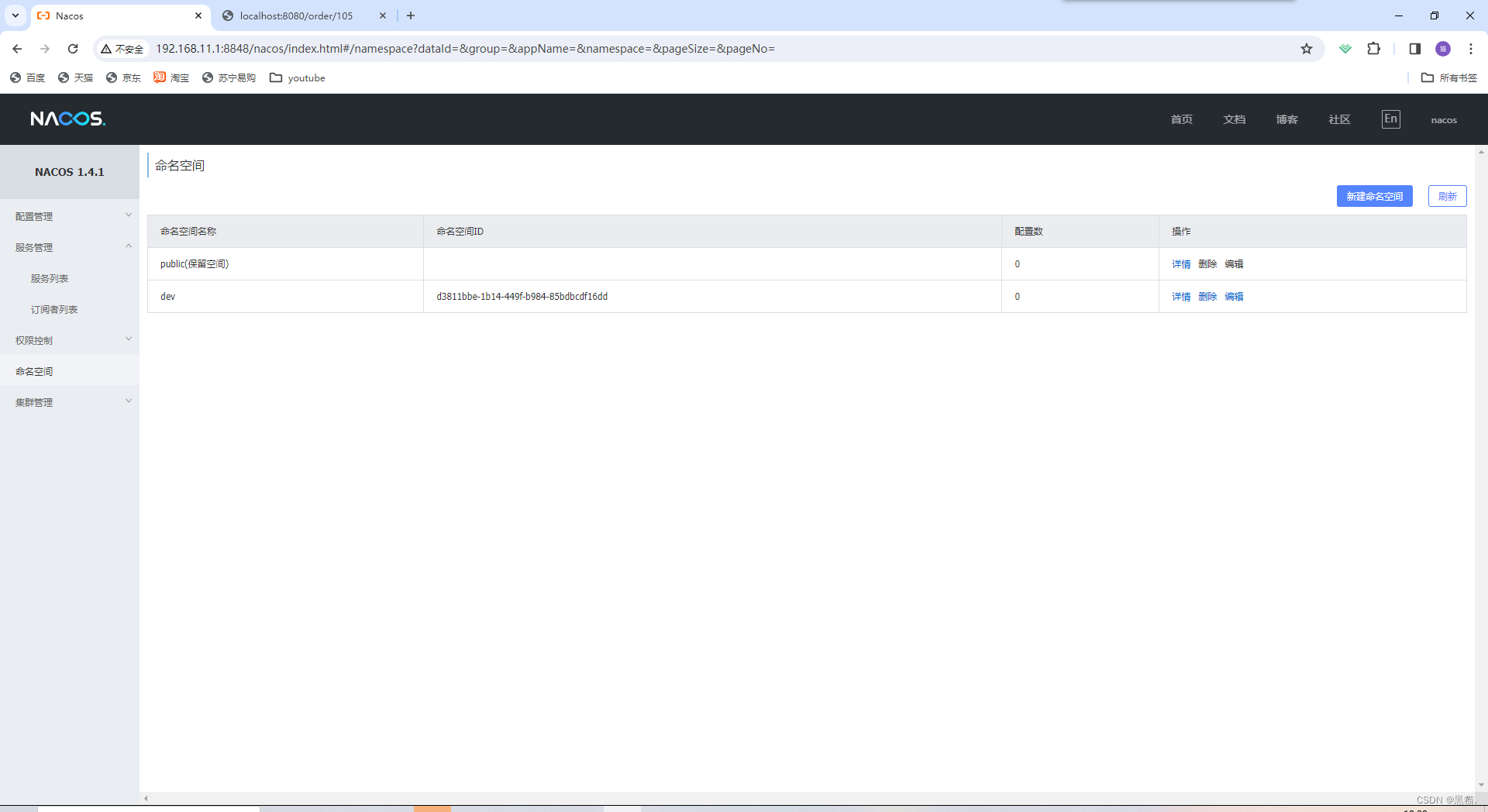Viewport: 1488px width, 812px height.
Task: Close the localhost:8080/order/105 tab
Action: coord(383,15)
